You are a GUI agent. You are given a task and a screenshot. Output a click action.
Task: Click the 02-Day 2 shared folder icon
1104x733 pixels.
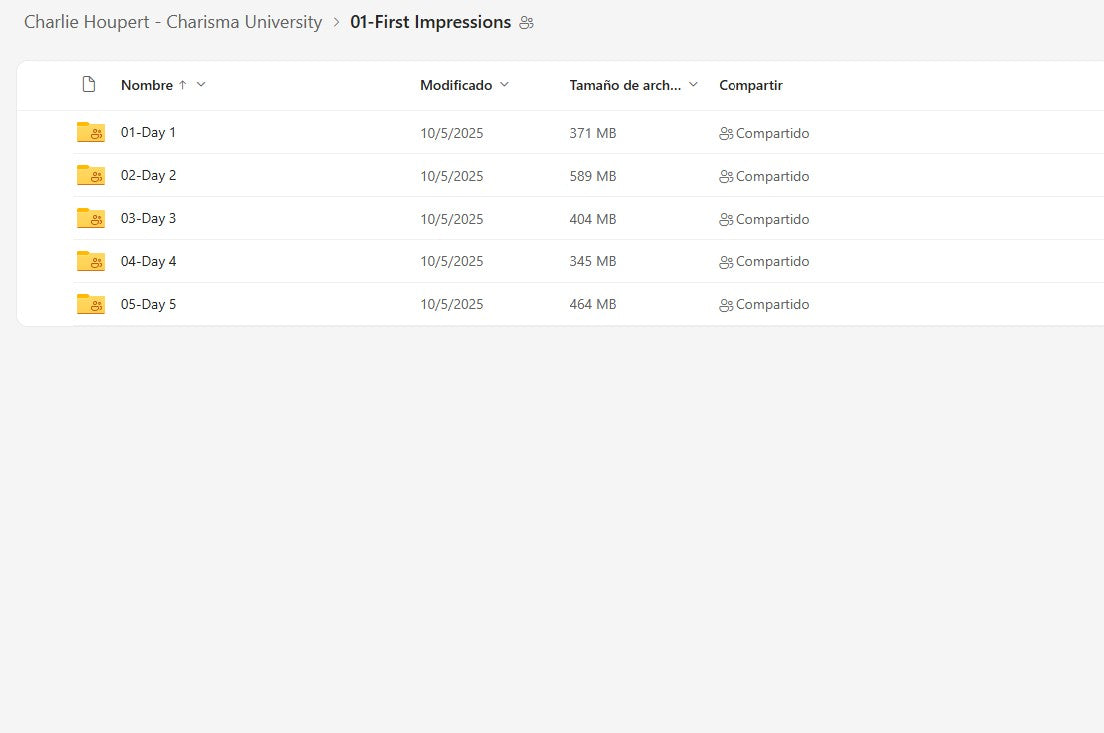click(x=90, y=176)
